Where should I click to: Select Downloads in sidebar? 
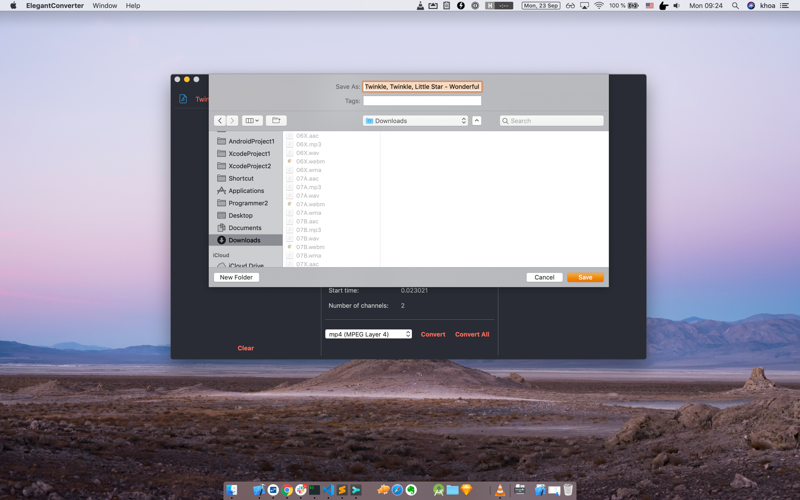[x=245, y=240]
